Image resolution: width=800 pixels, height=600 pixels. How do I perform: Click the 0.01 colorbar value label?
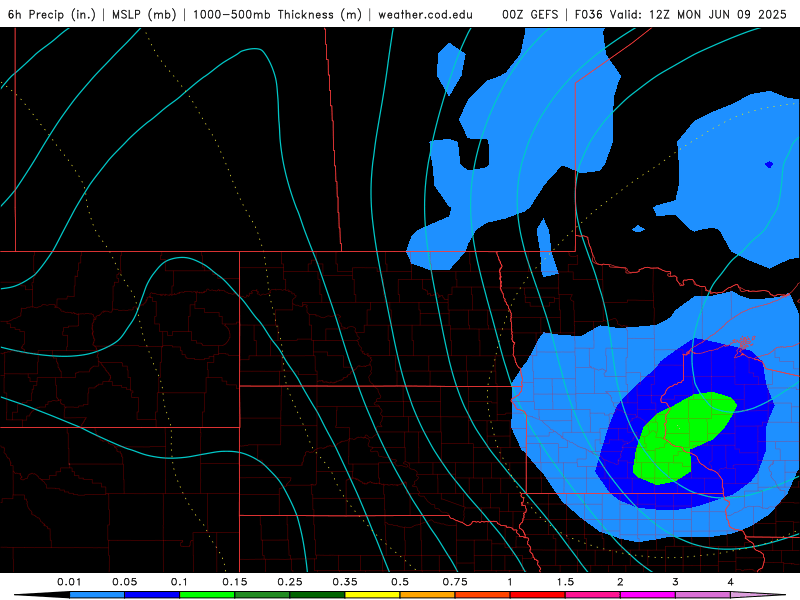coord(69,582)
